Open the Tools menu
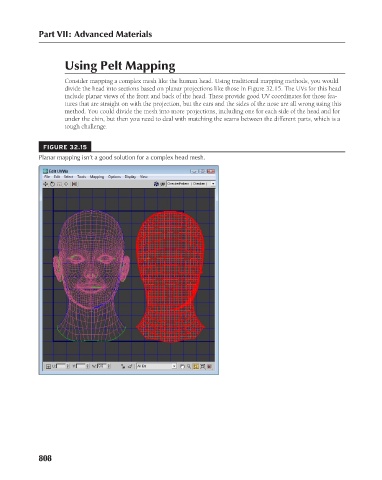Image resolution: width=382 pixels, height=480 pixels. pyautogui.click(x=82, y=177)
